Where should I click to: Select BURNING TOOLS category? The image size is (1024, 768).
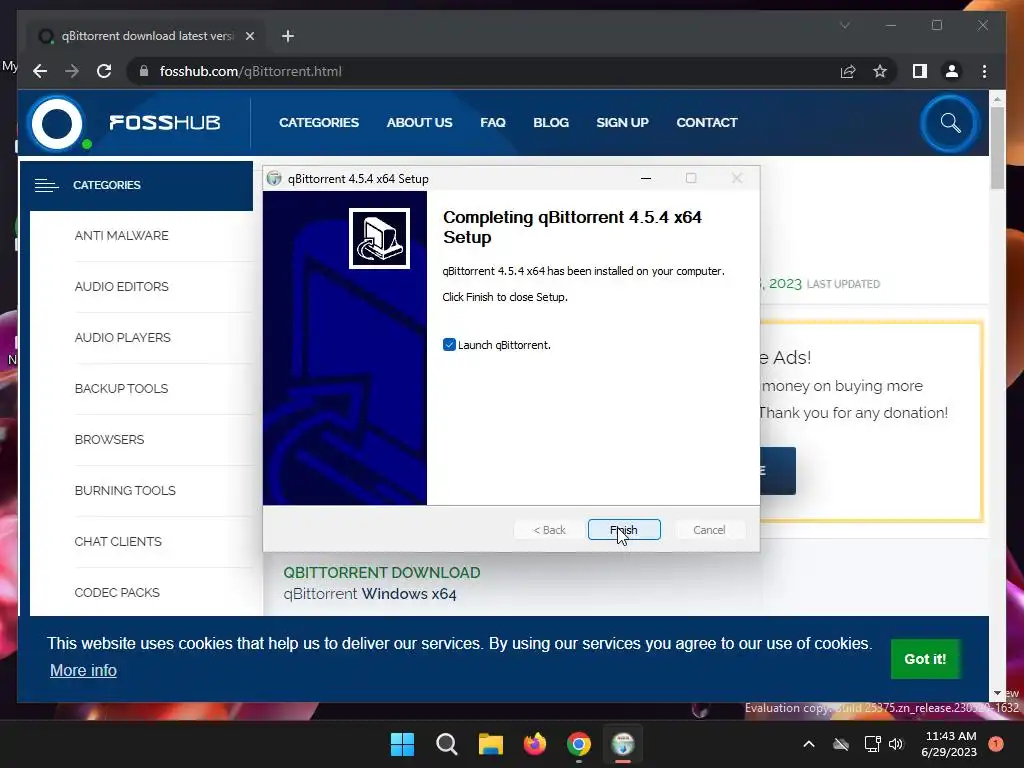(x=125, y=490)
